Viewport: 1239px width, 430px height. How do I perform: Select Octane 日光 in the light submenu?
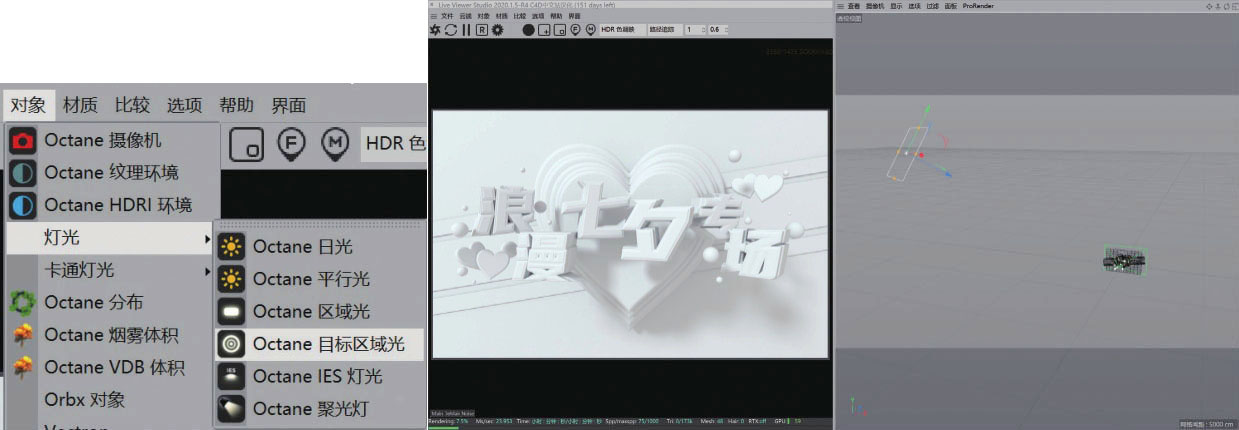click(x=320, y=246)
